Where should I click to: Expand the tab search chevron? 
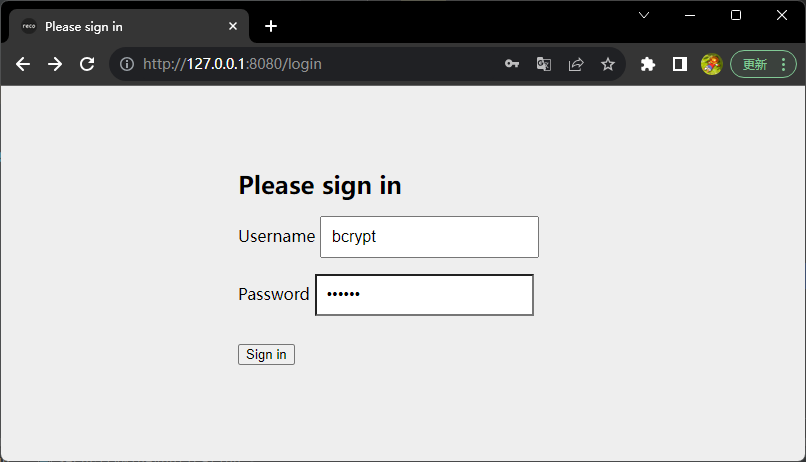coord(644,15)
